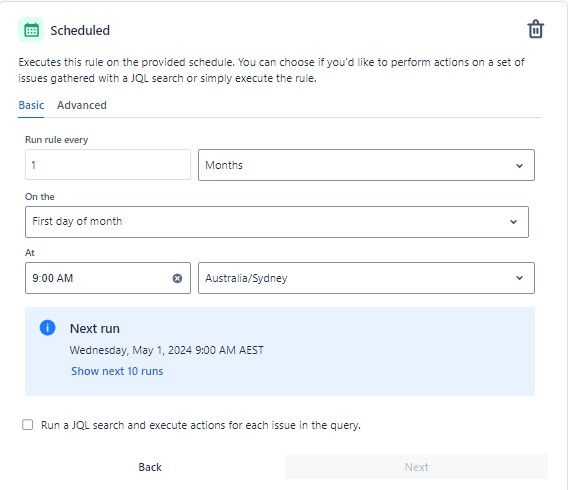Go back with the Back button
This screenshot has height=490, width=568.
150,467
